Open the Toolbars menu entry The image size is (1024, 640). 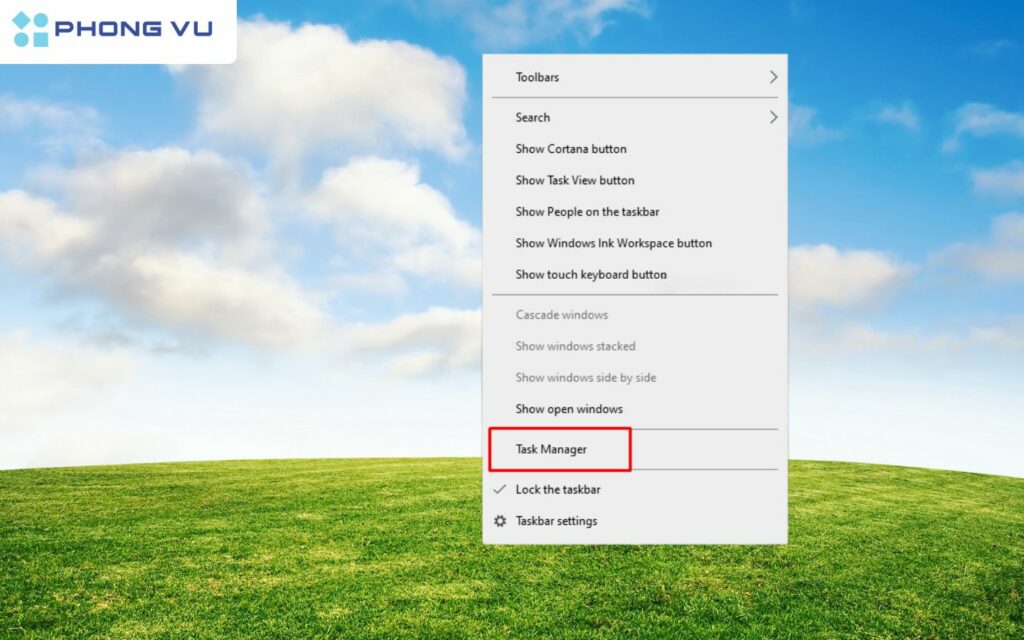(537, 77)
